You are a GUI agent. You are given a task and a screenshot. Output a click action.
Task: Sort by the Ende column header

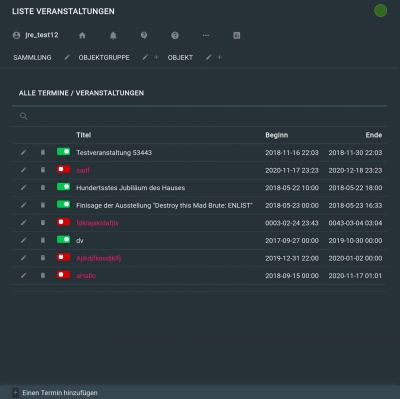pyautogui.click(x=374, y=135)
